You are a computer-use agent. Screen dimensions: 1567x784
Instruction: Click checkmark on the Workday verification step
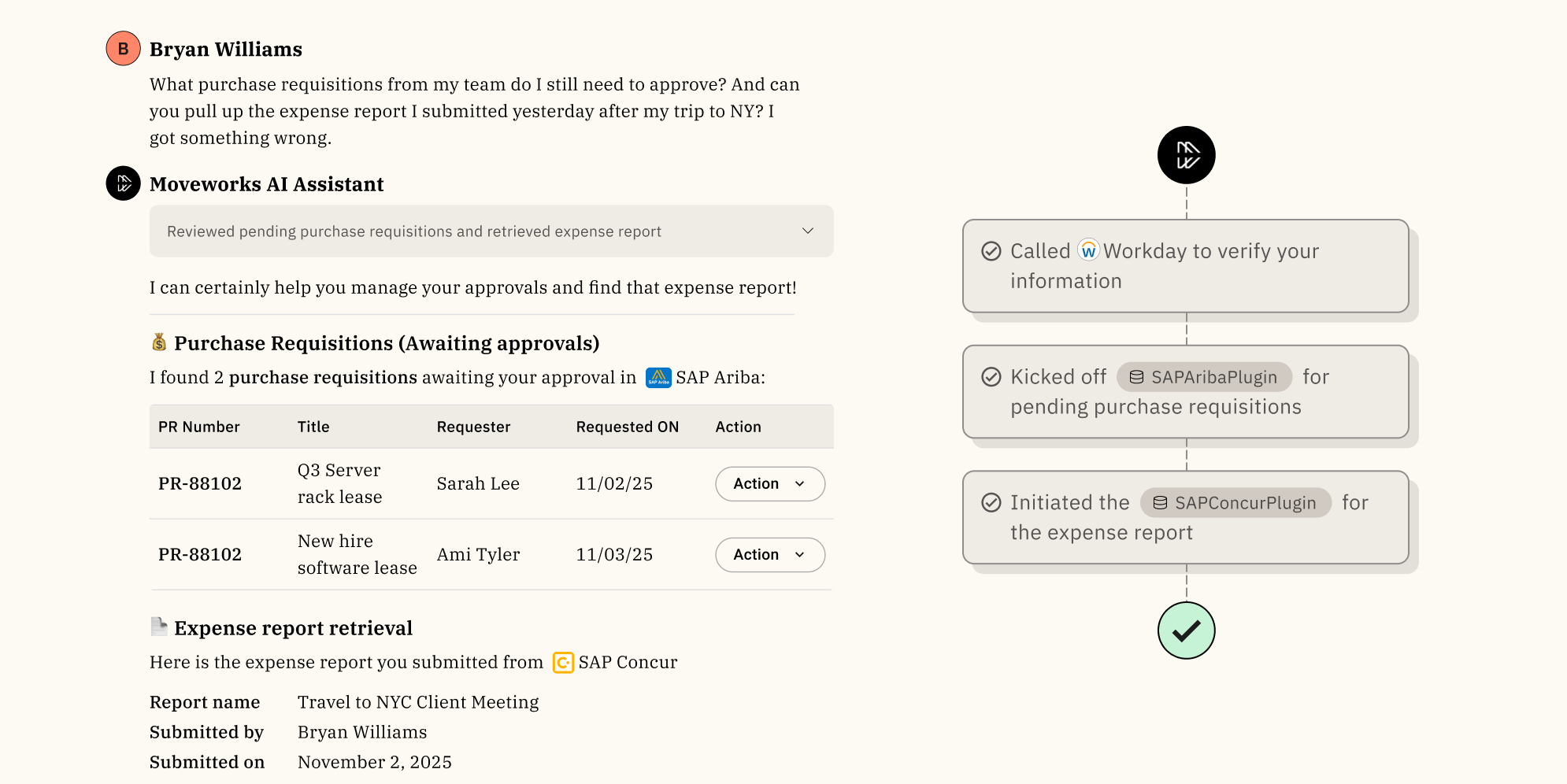pyautogui.click(x=991, y=251)
